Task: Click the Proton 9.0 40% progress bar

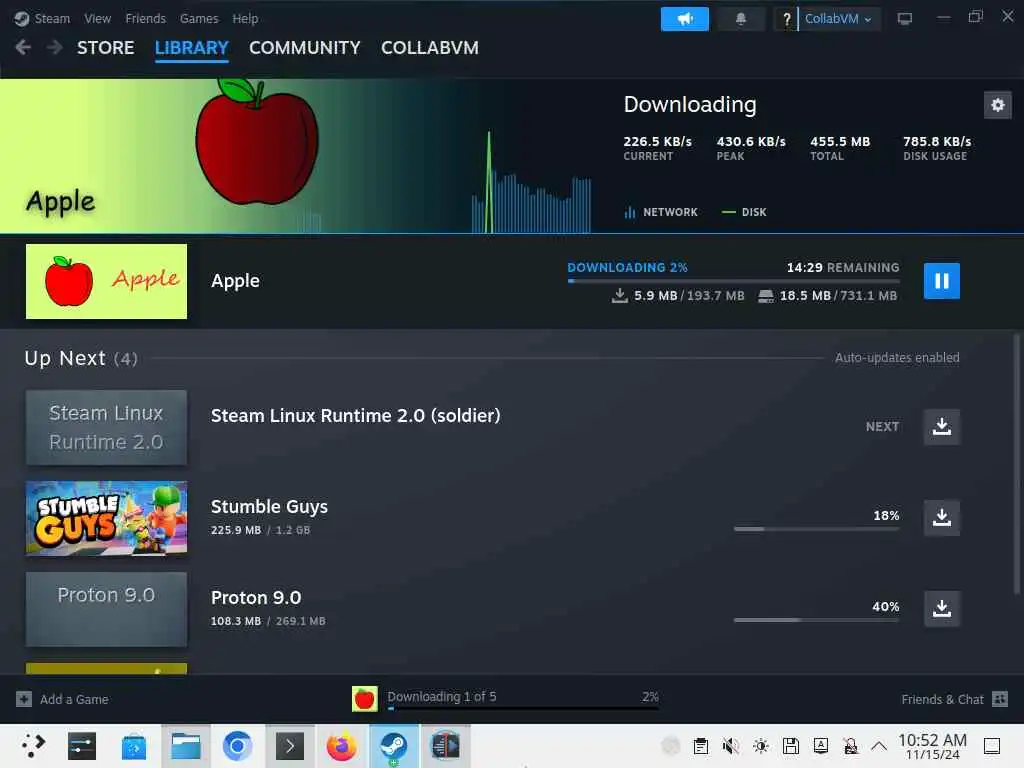Action: (x=816, y=620)
